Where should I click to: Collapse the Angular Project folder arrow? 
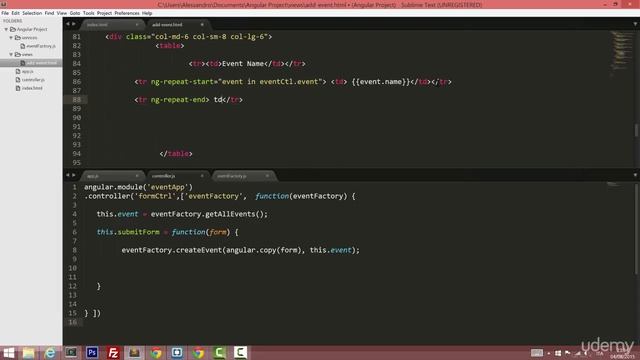pos(6,29)
